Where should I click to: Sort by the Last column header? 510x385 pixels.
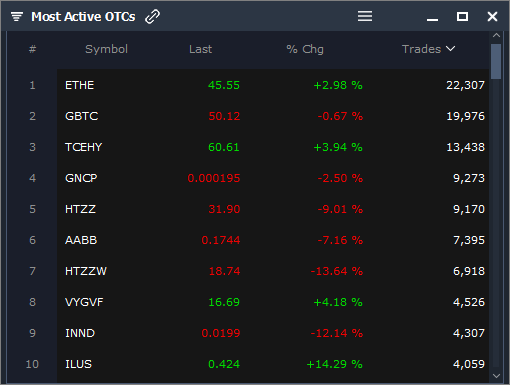point(200,49)
